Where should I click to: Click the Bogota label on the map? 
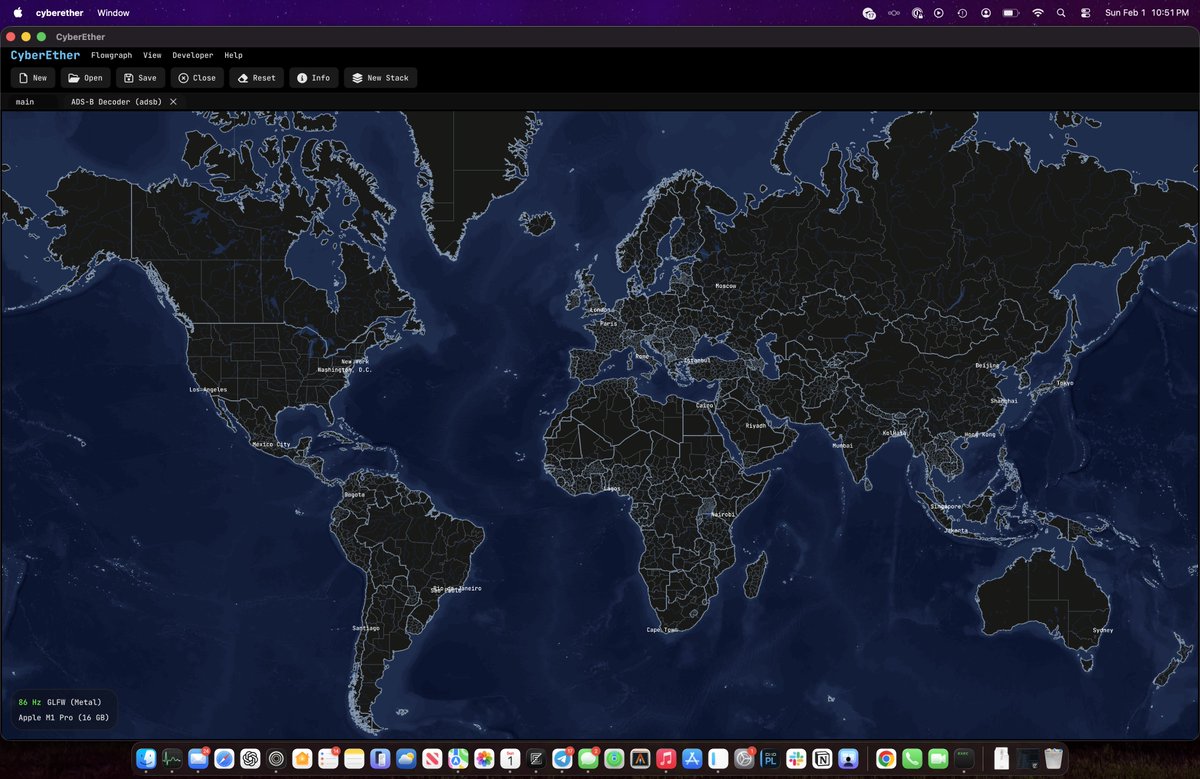tap(354, 494)
